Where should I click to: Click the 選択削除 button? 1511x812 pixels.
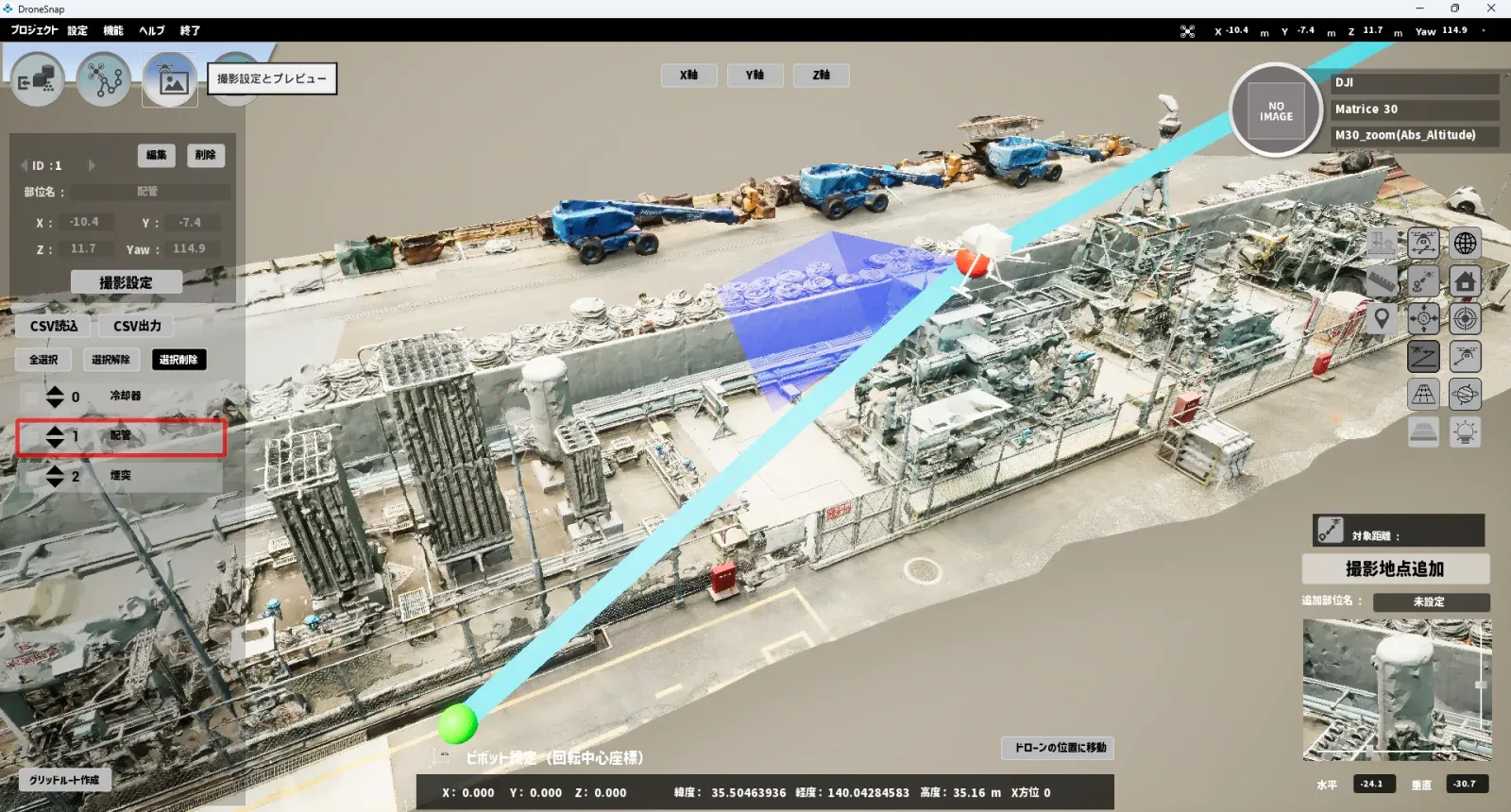[x=178, y=360]
